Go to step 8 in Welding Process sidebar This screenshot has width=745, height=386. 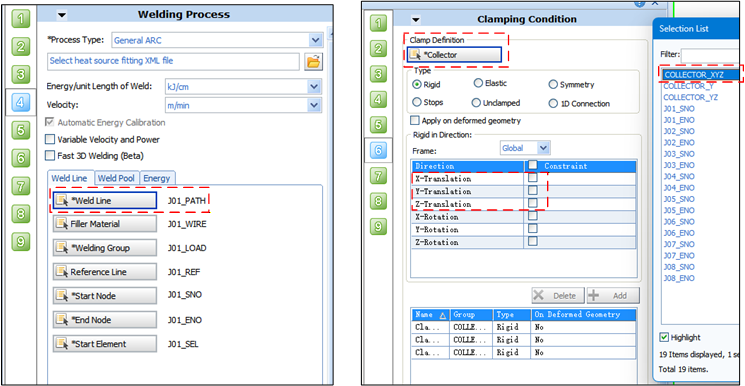pyautogui.click(x=20, y=214)
